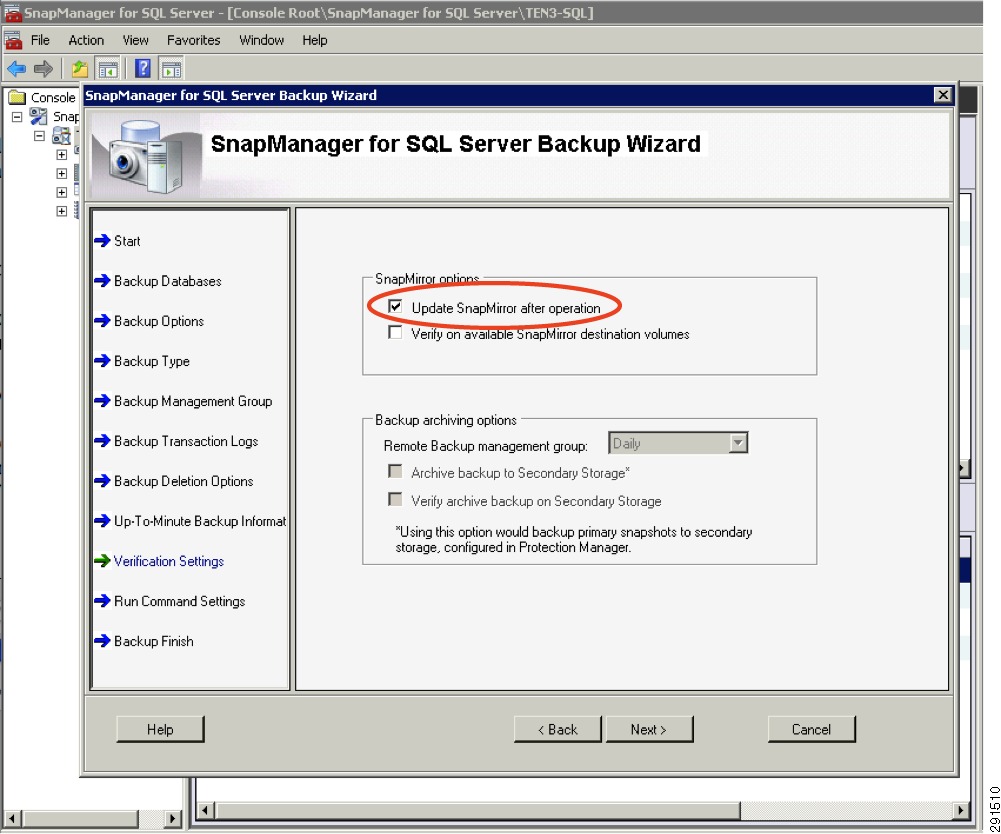Click the Up One Level folder icon

click(80, 68)
